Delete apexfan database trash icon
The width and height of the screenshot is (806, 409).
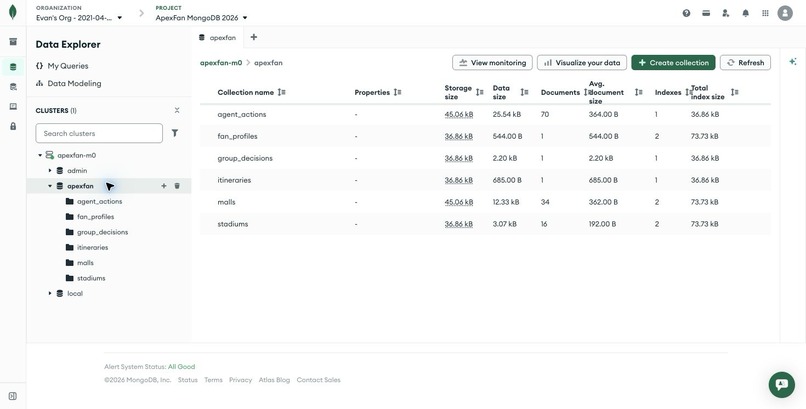point(177,186)
